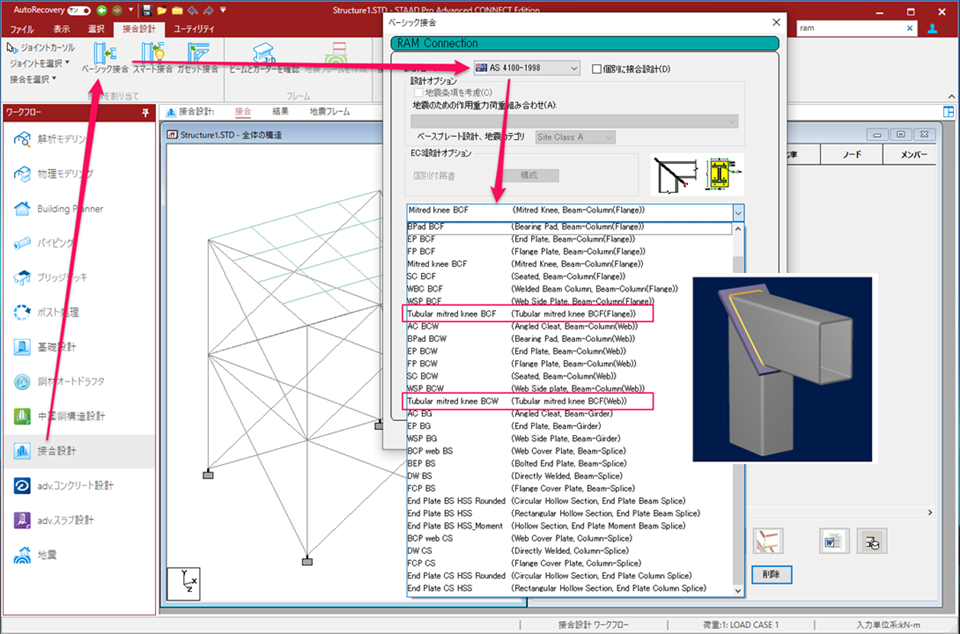The image size is (960, 634).
Task: Close the ベーシック接合 dialog
Action: pos(776,22)
